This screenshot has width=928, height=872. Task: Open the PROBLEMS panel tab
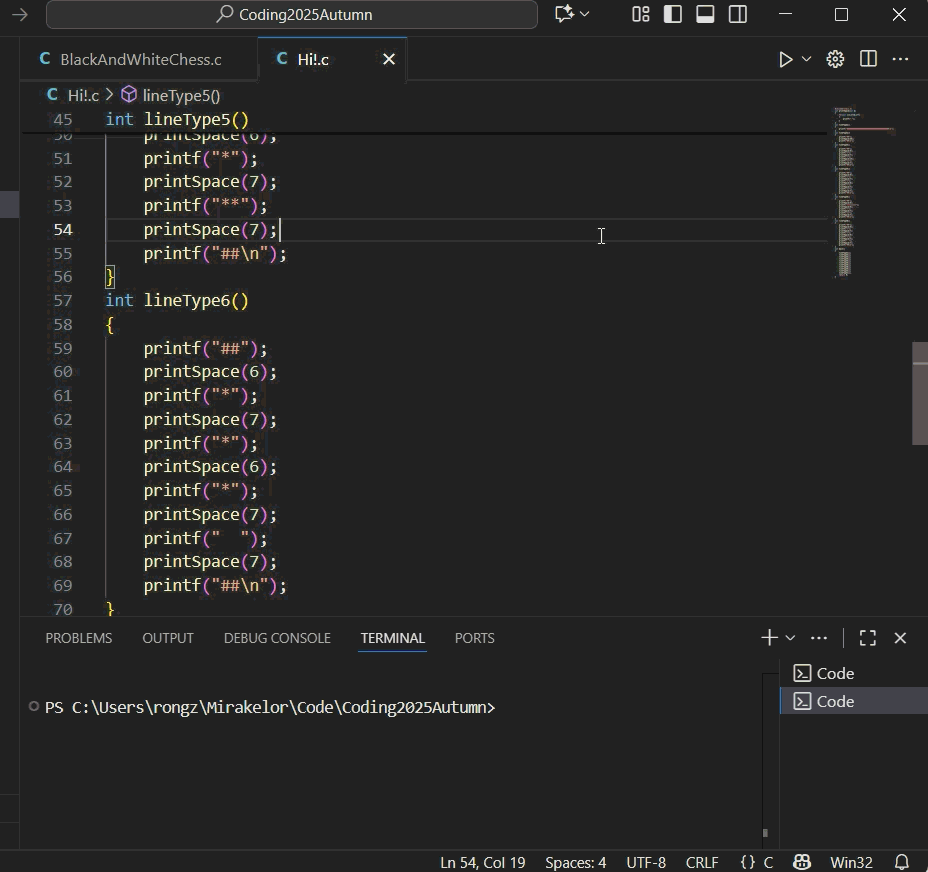click(x=78, y=638)
